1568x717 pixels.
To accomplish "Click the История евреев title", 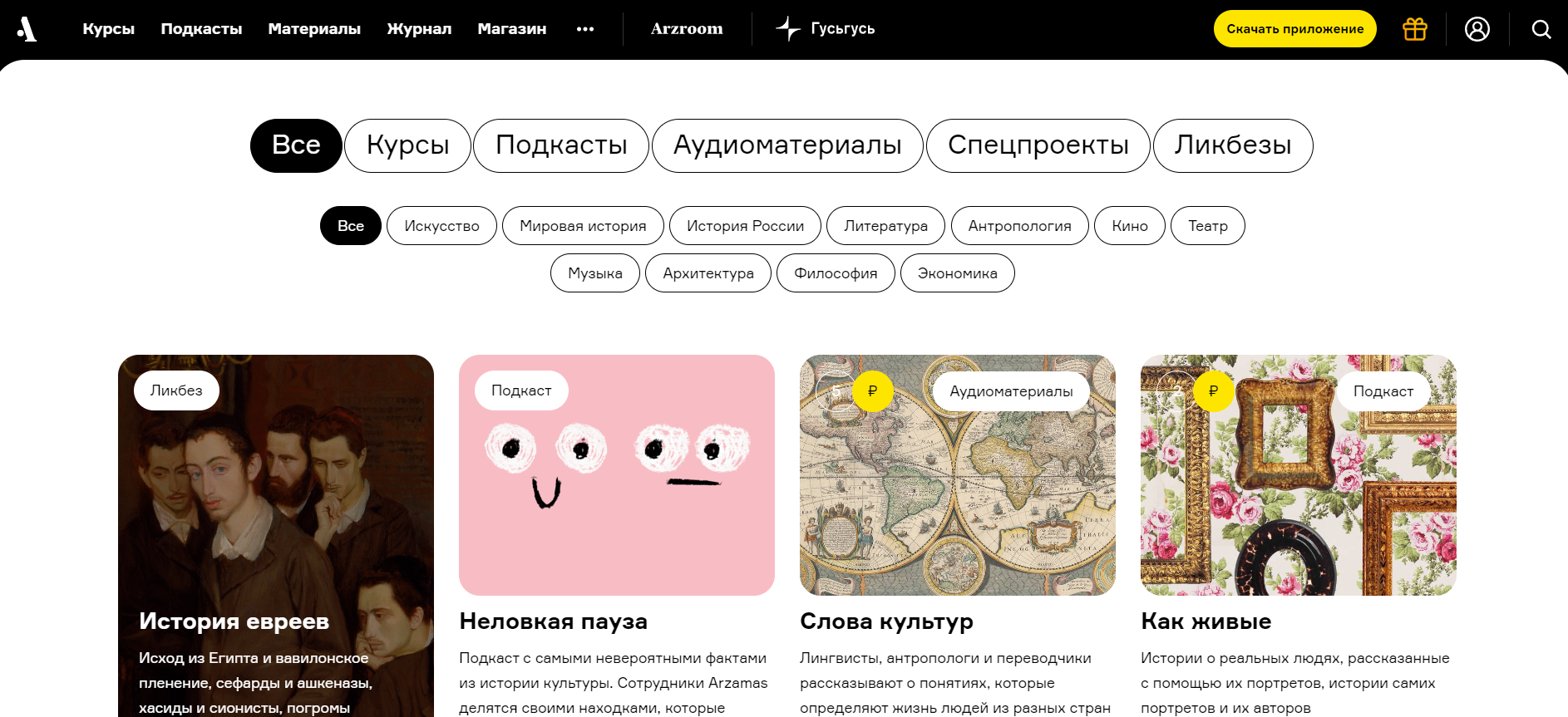I will click(234, 621).
